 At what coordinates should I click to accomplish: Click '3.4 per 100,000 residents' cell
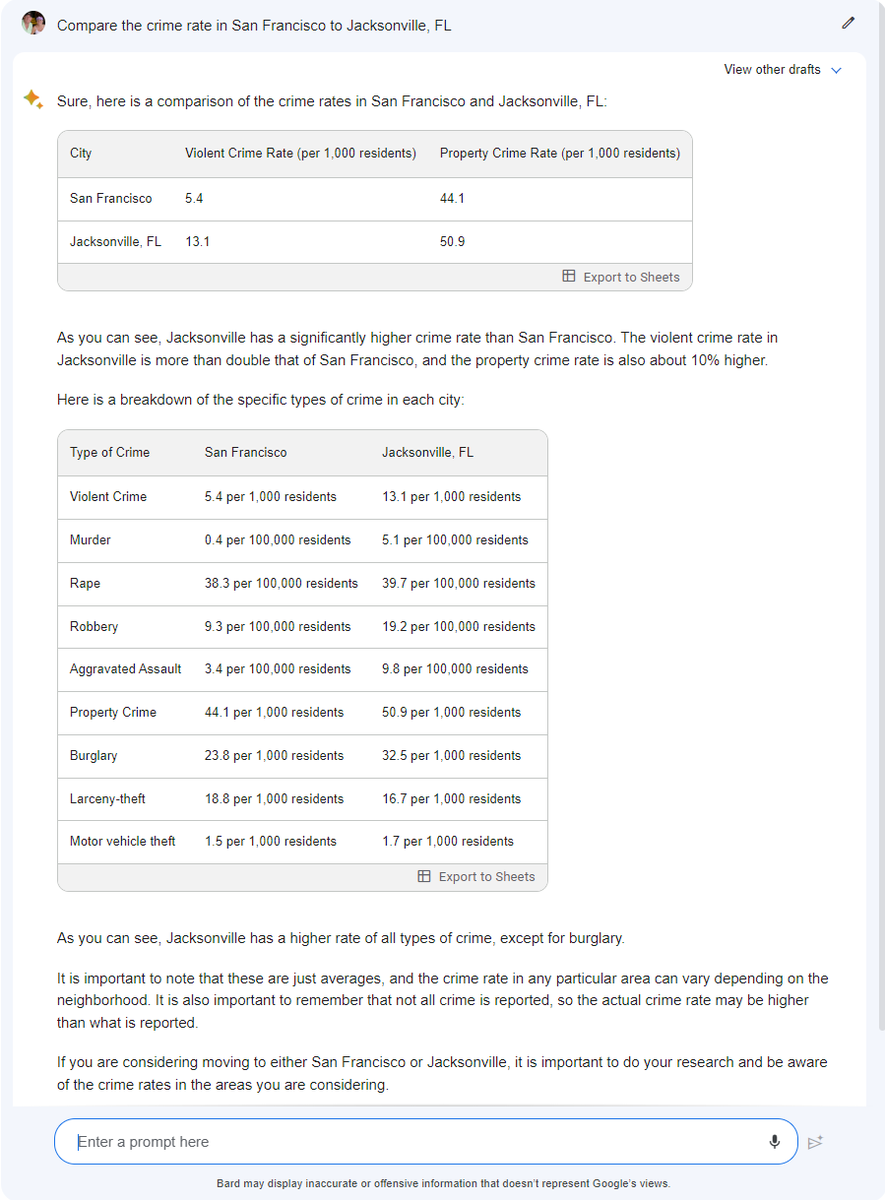tap(278, 669)
